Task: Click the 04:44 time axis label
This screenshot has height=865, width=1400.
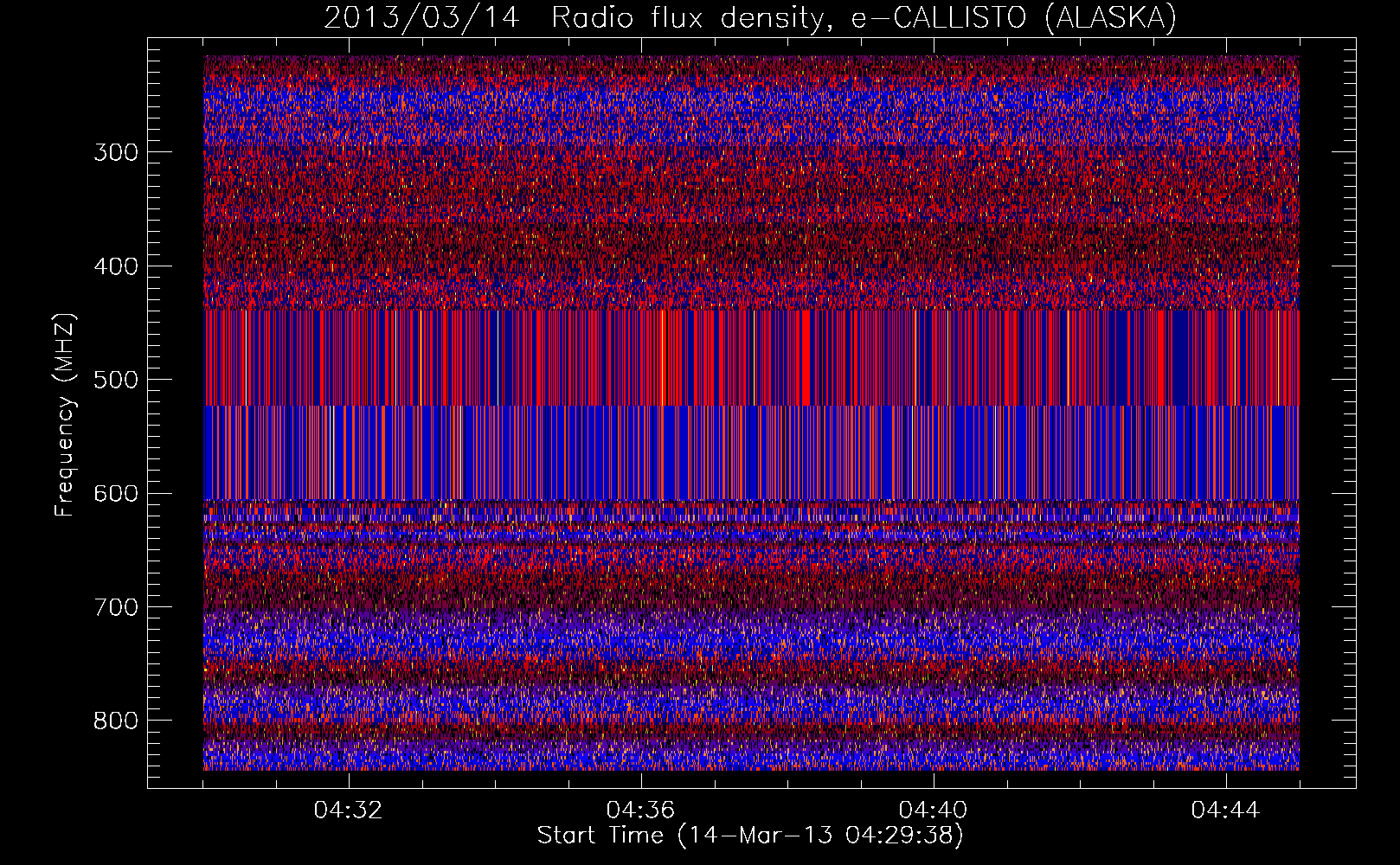Action: (1225, 811)
